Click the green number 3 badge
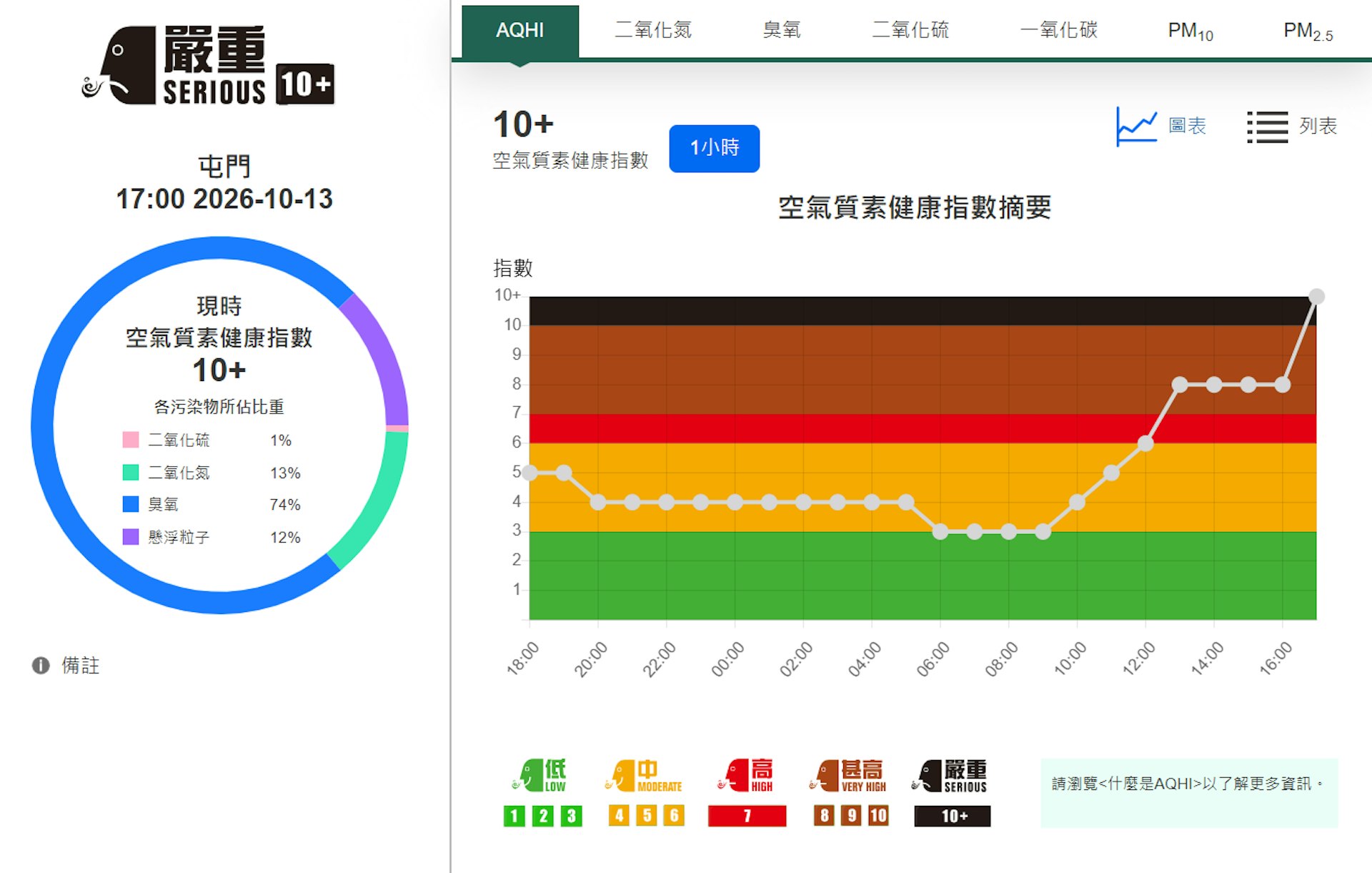This screenshot has height=873, width=1372. 571,816
